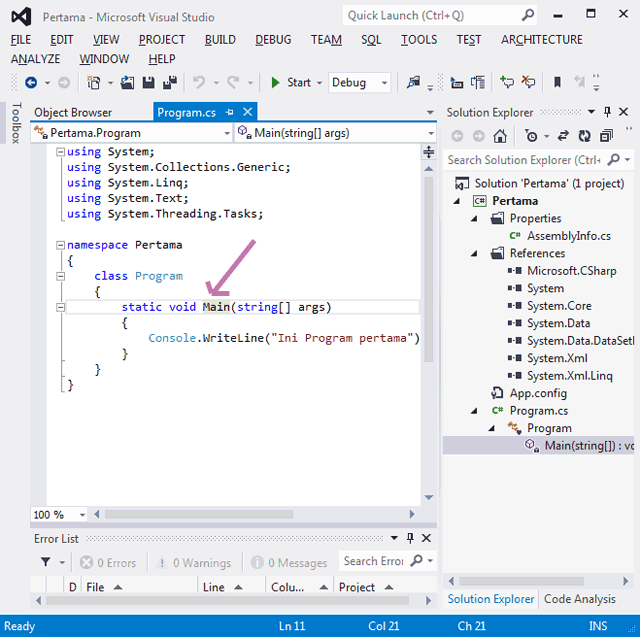640x637 pixels.
Task: Switch to the Code Analysis tab
Action: (x=580, y=599)
